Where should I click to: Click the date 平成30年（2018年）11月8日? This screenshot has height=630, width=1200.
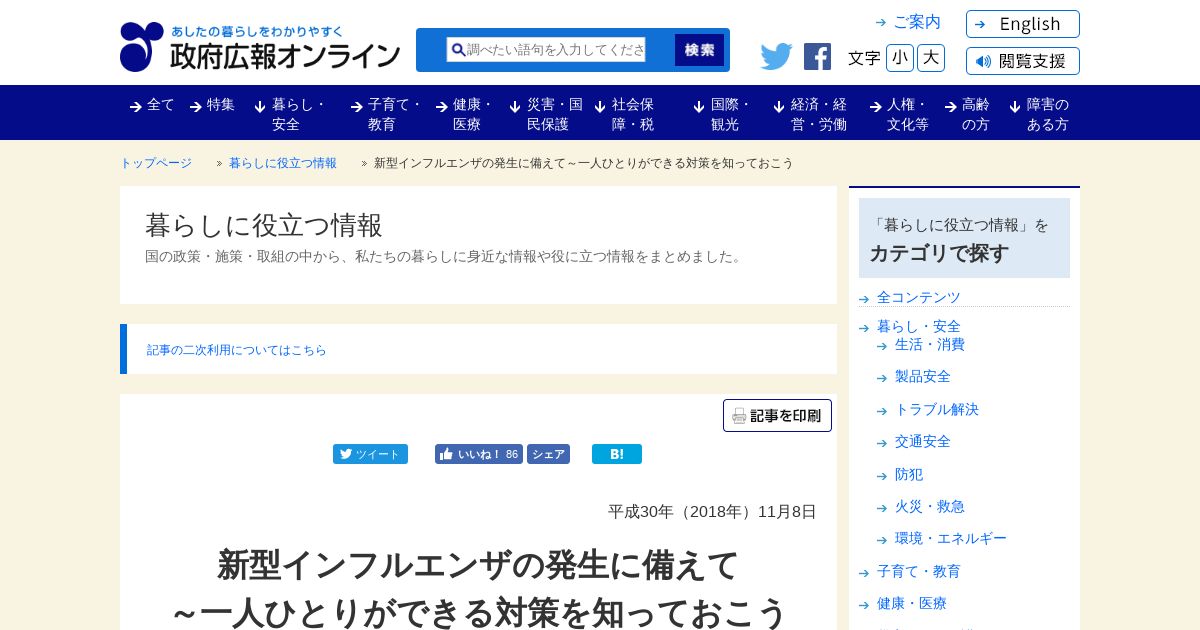point(712,511)
